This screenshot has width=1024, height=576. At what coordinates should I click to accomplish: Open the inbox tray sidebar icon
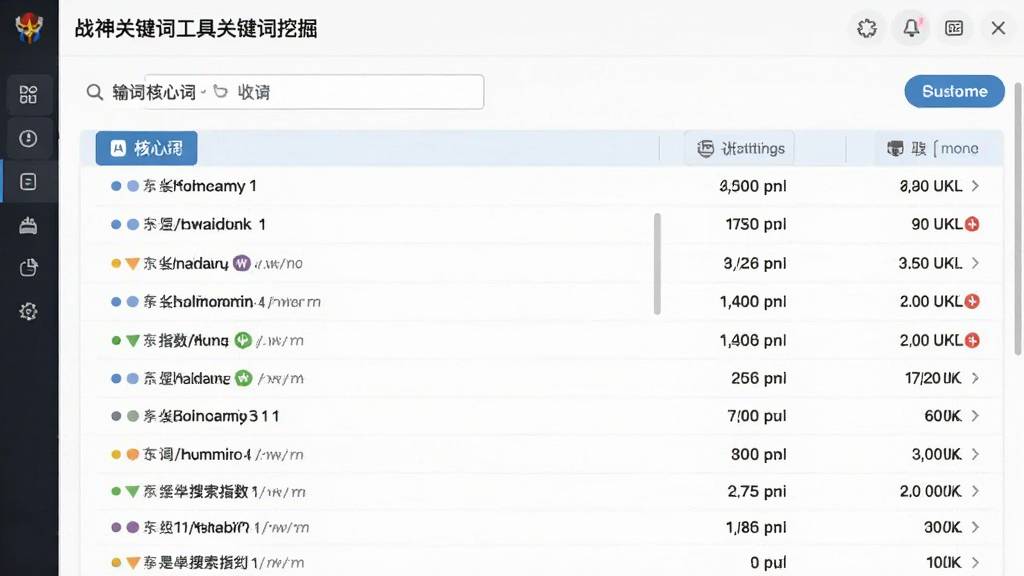pyautogui.click(x=28, y=225)
